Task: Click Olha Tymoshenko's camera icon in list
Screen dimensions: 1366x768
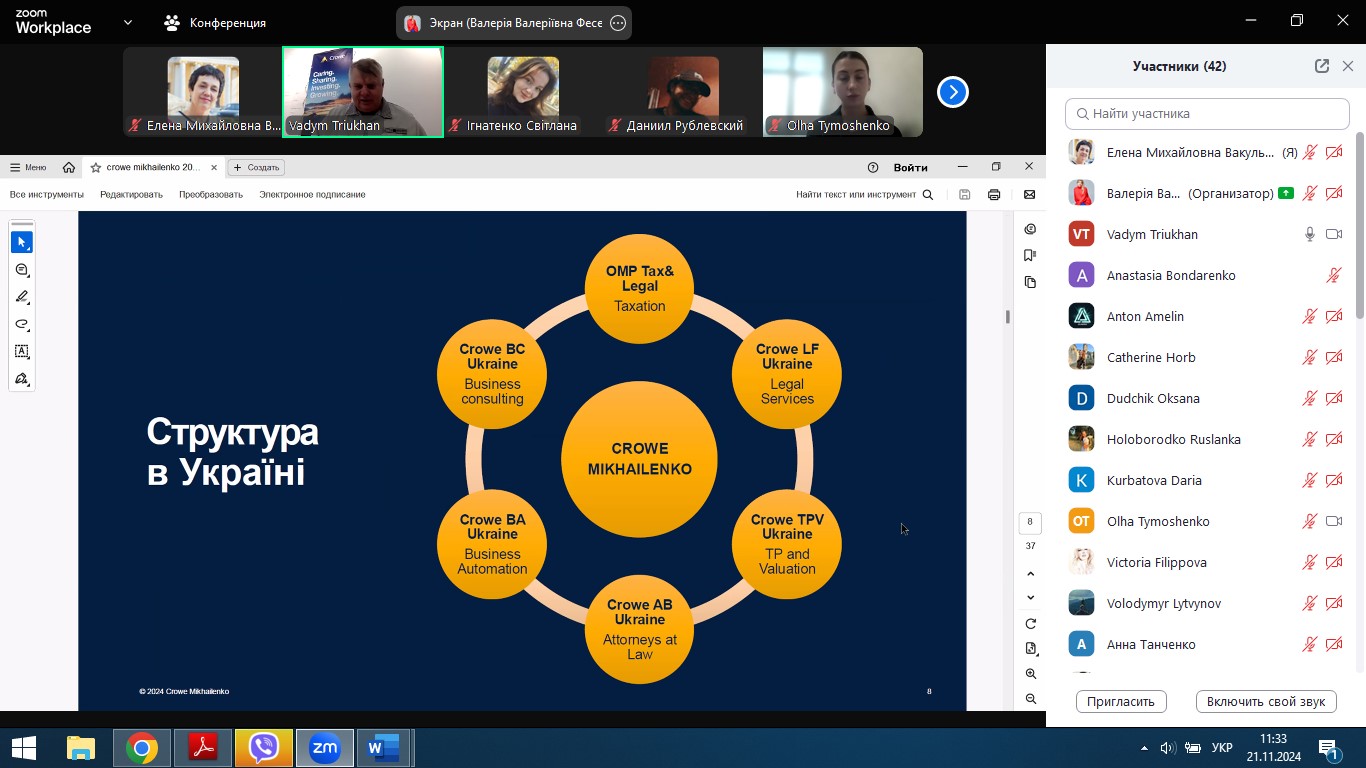Action: (x=1334, y=521)
